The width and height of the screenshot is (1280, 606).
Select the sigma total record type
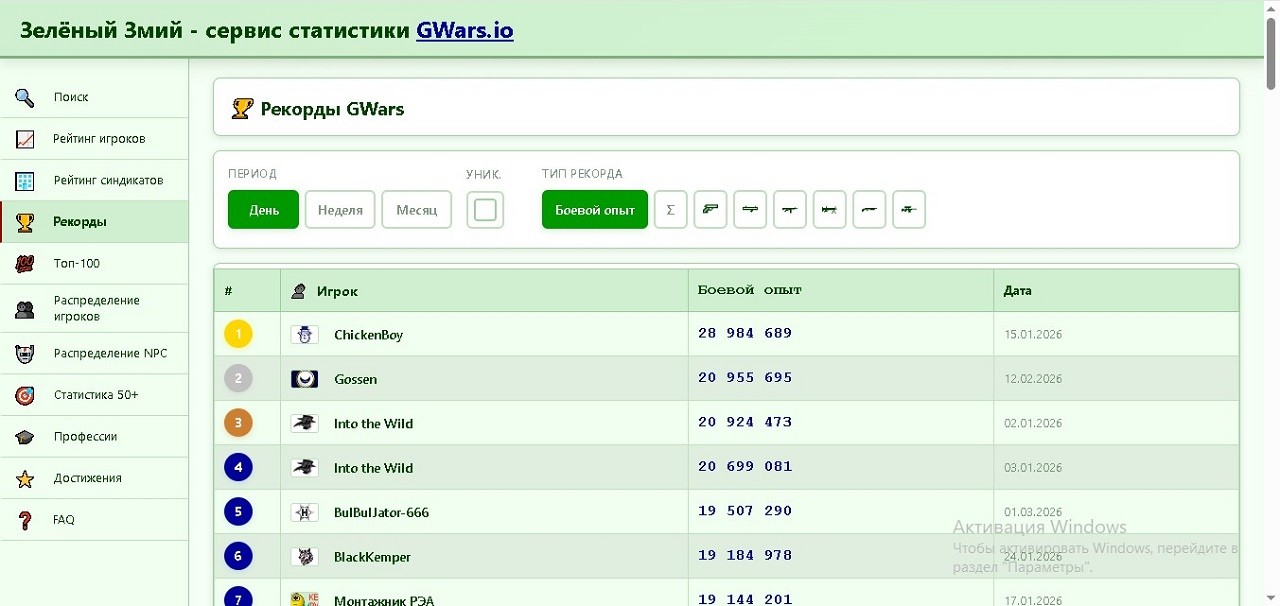point(670,209)
